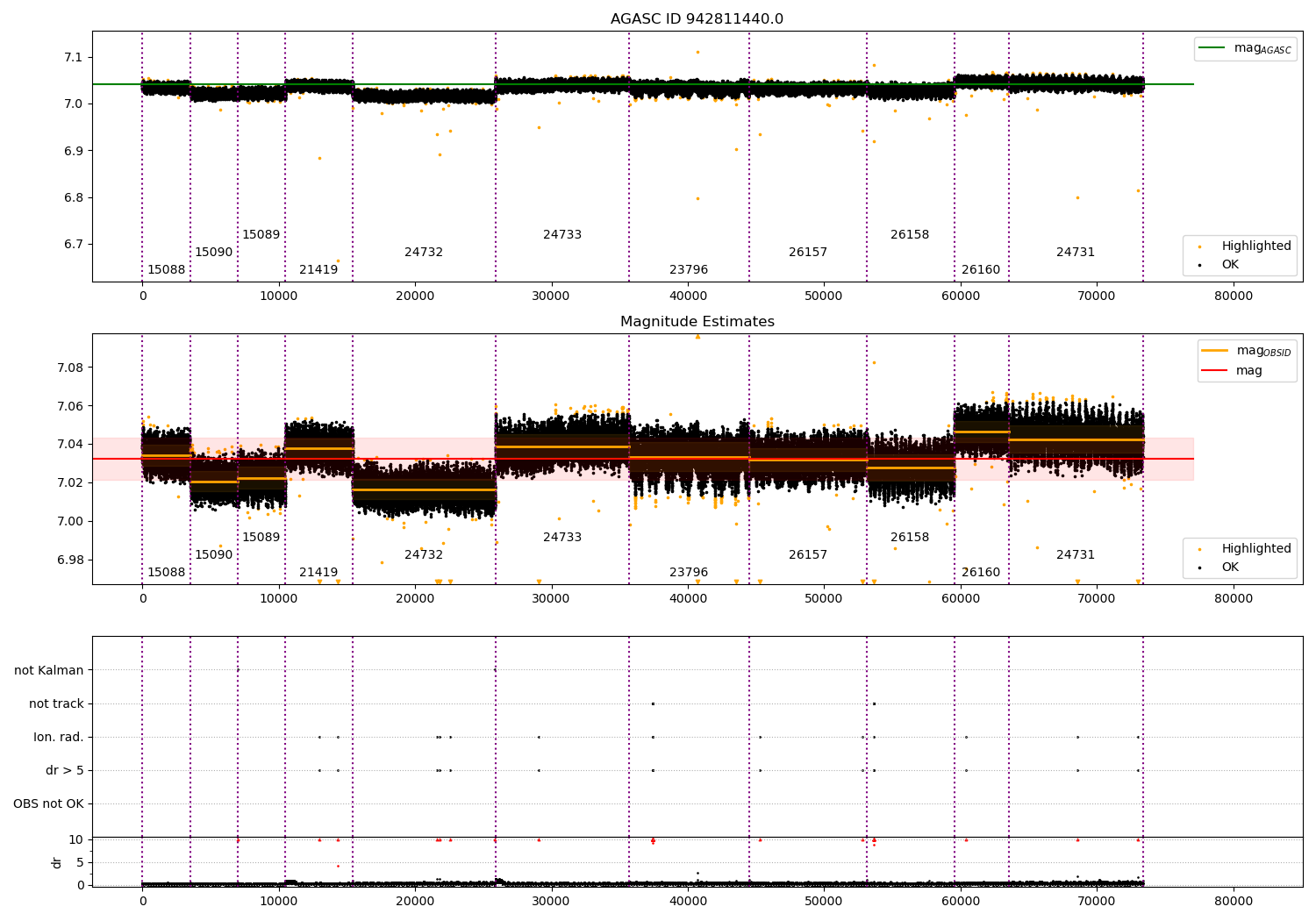Click the 'dr' axis label
The image size is (1316, 921).
tap(57, 862)
